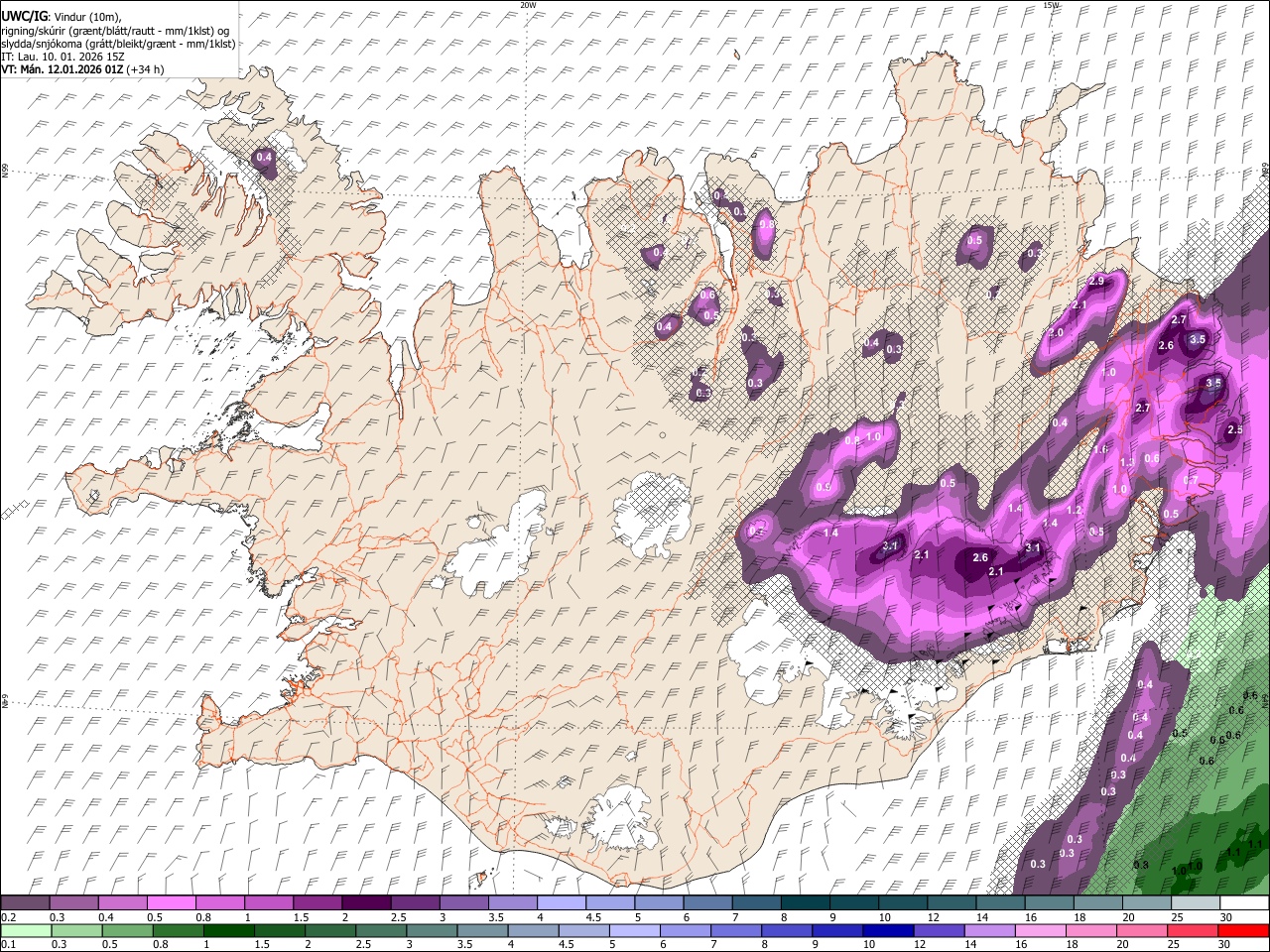Click the '1.2' precipitation value on the map

coord(1074,511)
